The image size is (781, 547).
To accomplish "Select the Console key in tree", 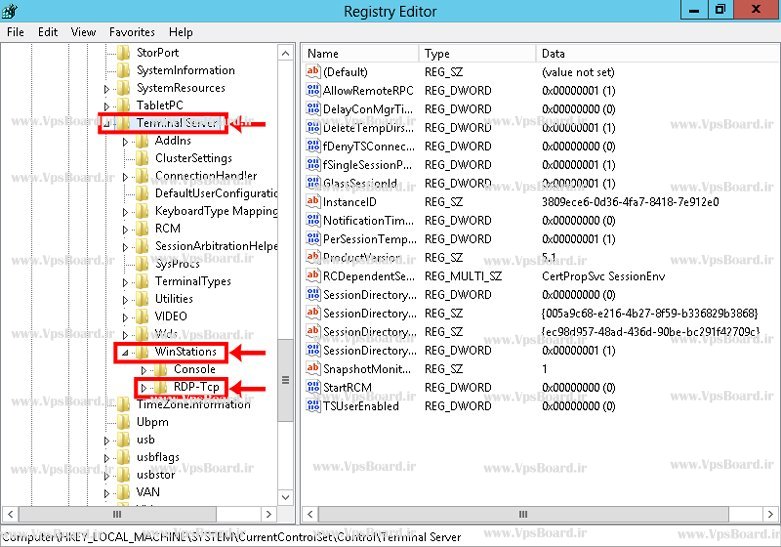I will click(x=194, y=370).
